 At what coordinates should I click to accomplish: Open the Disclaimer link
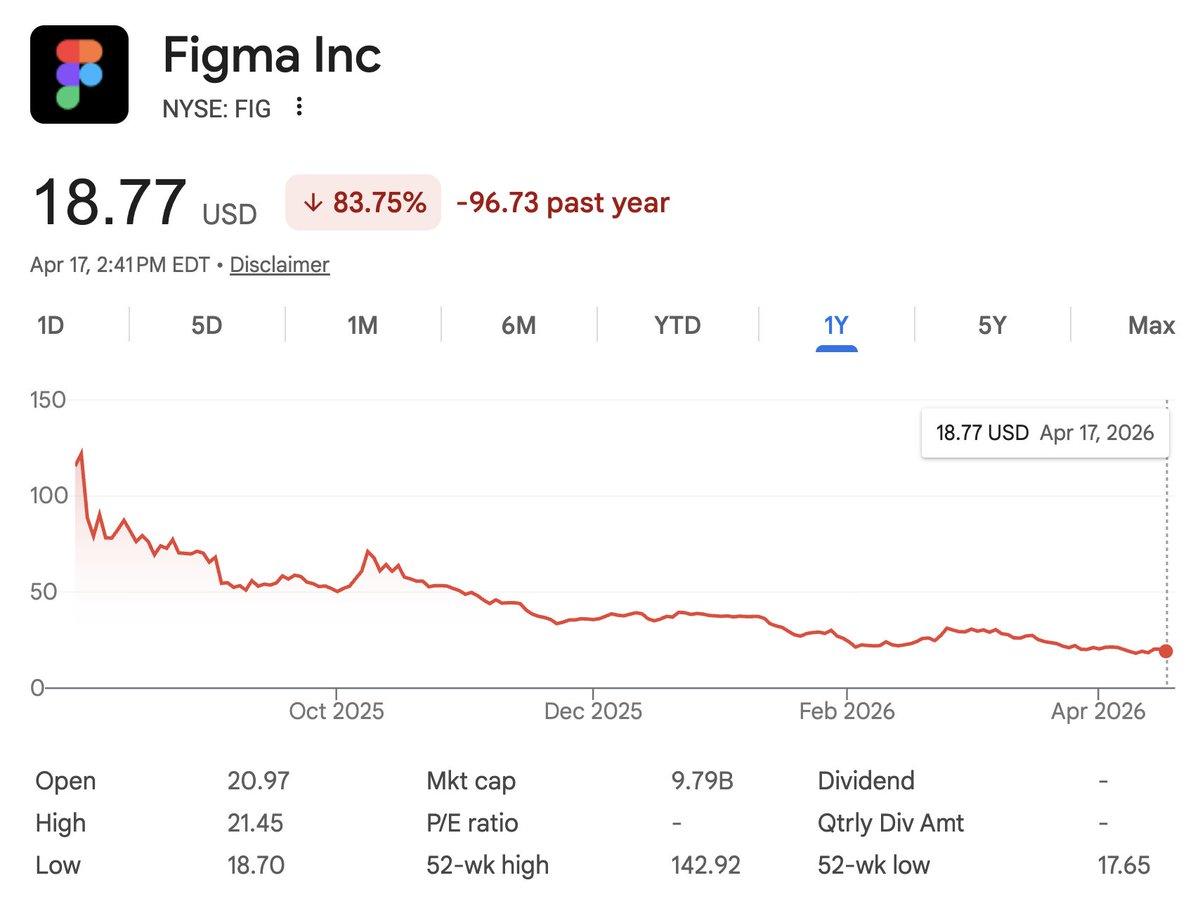tap(279, 265)
